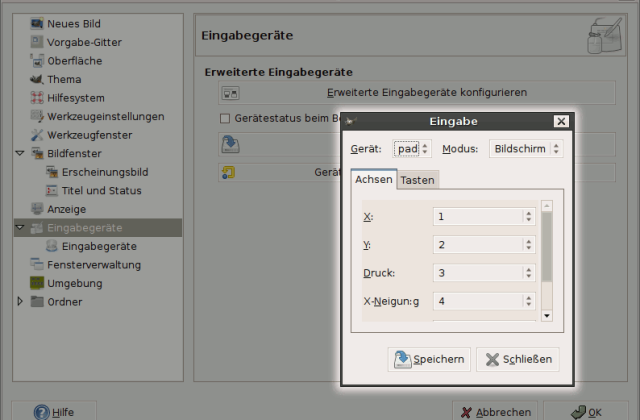
Task: Enable Gerätestatus beim Beenden checkbox
Action: pos(225,118)
